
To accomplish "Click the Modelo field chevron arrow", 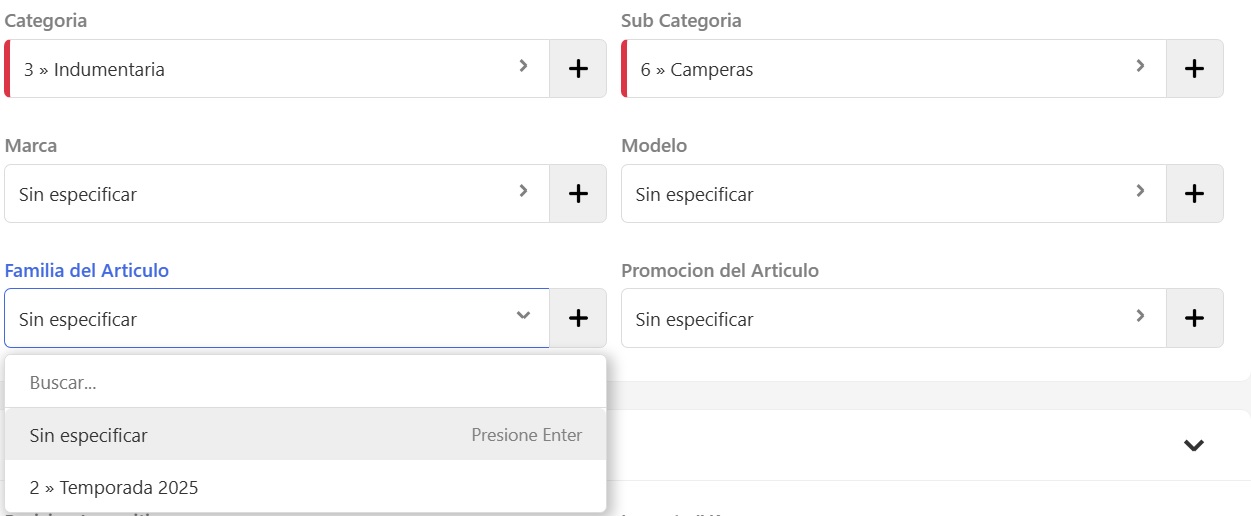I will point(1140,191).
